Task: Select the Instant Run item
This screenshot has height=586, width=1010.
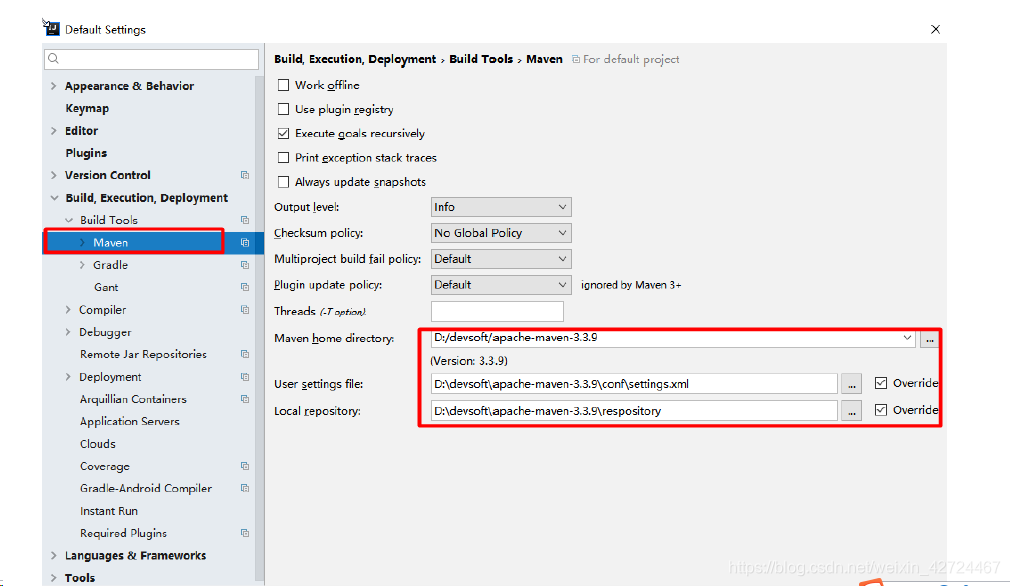Action: point(109,511)
